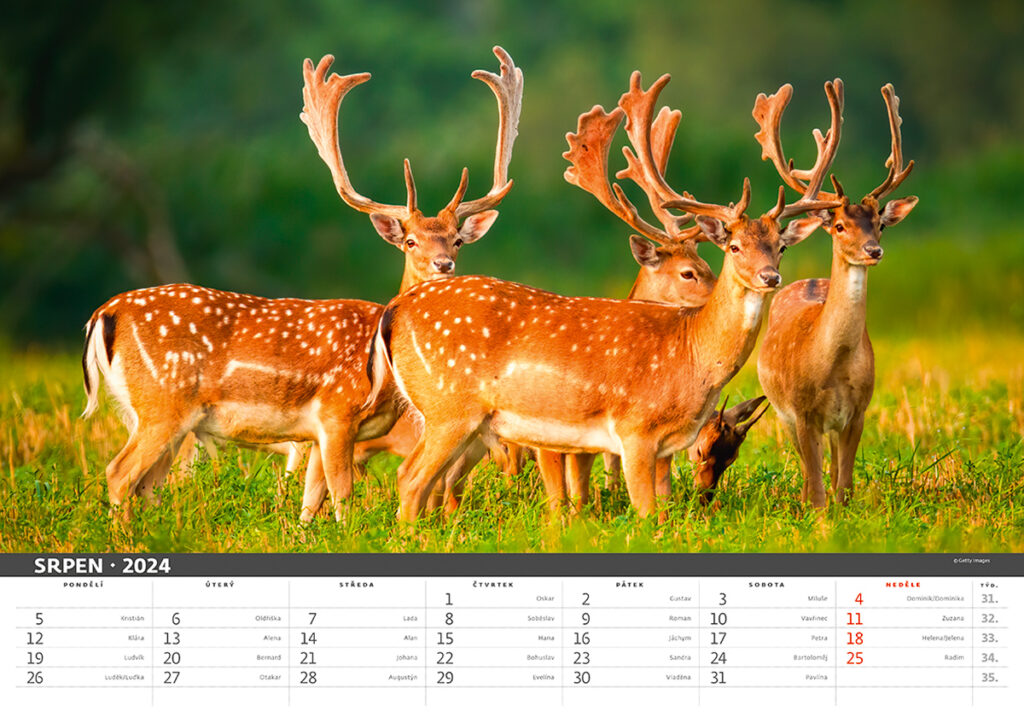Click the grazing deer's lowered head
The width and height of the screenshot is (1024, 717).
(722, 456)
